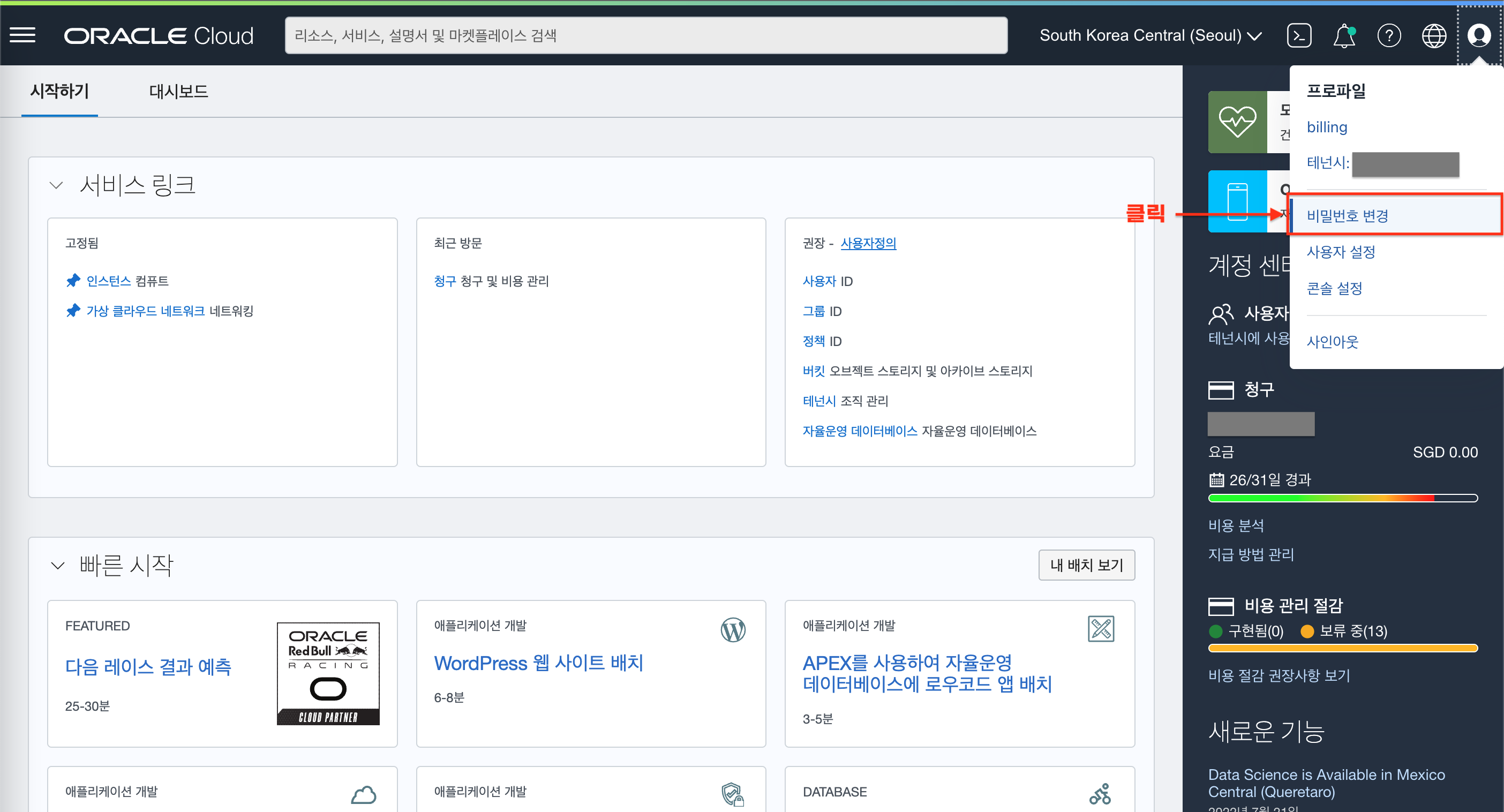This screenshot has height=812, width=1504.
Task: Open the help question mark icon
Action: pyautogui.click(x=1389, y=35)
